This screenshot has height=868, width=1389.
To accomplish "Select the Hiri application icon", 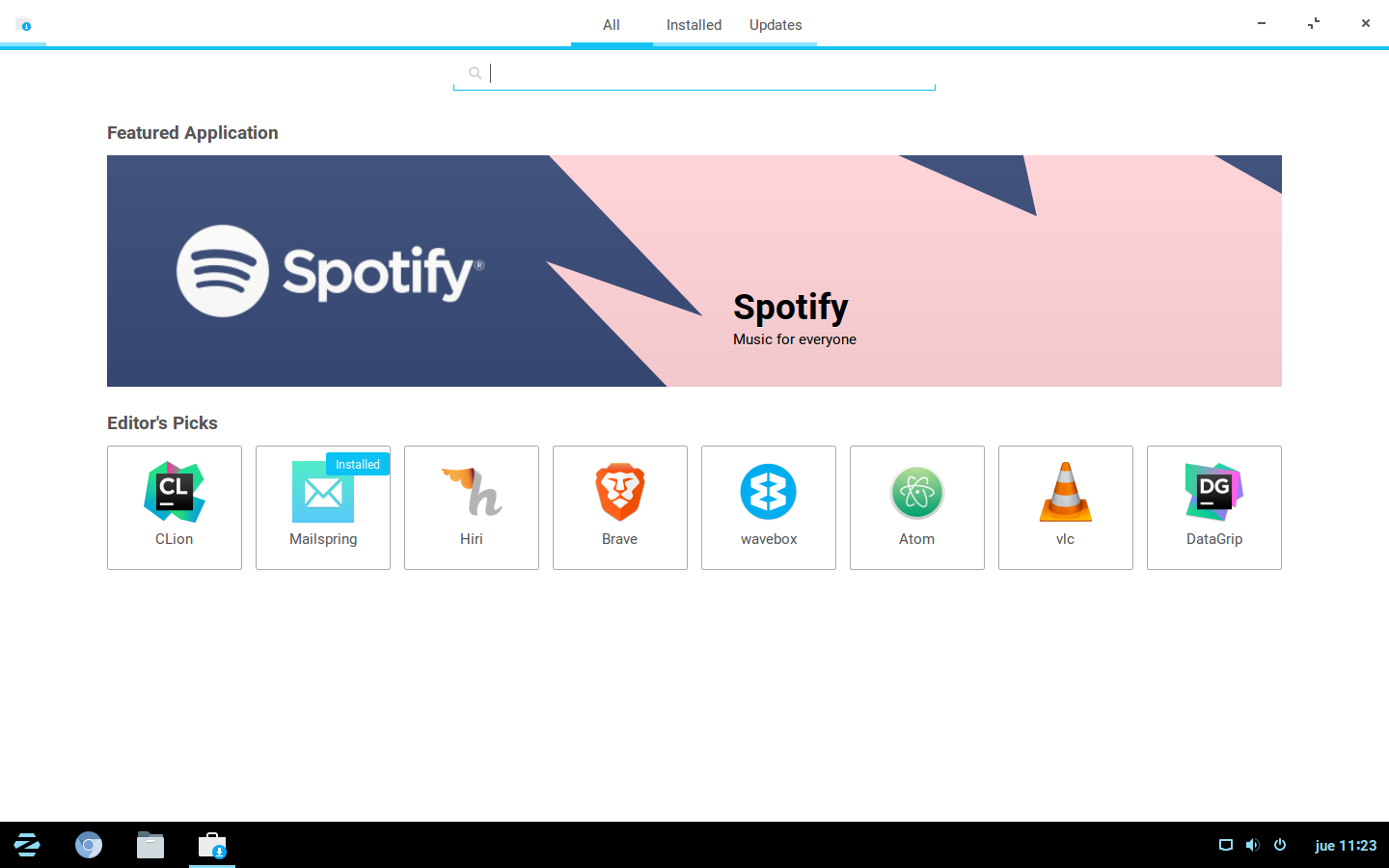I will (472, 493).
